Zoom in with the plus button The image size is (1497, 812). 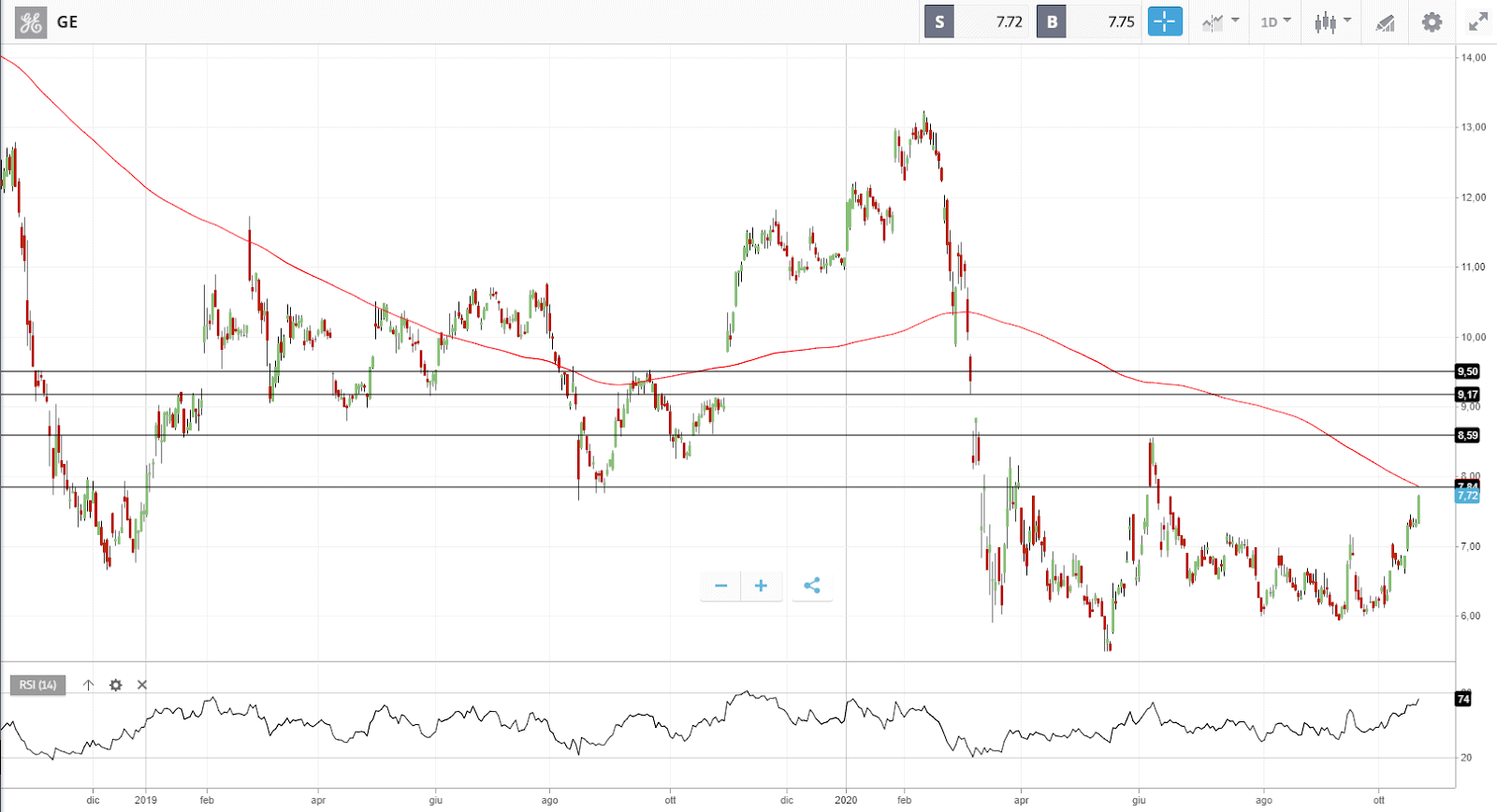point(761,586)
